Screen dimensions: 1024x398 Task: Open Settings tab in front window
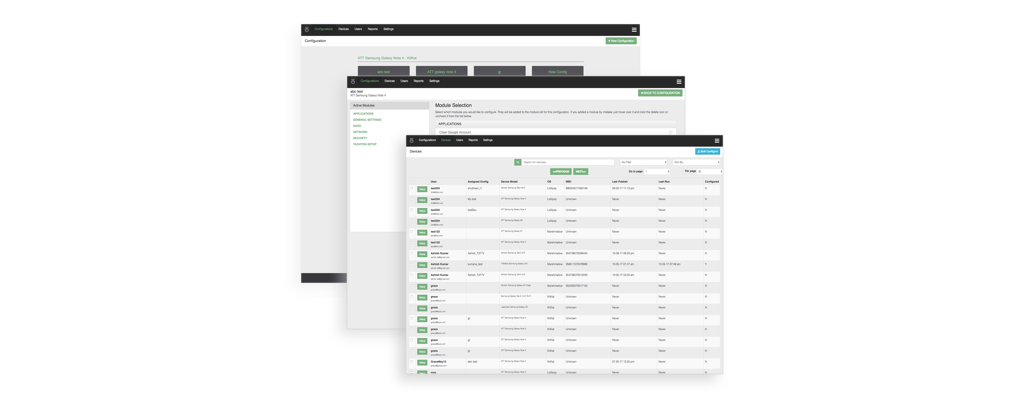488,141
